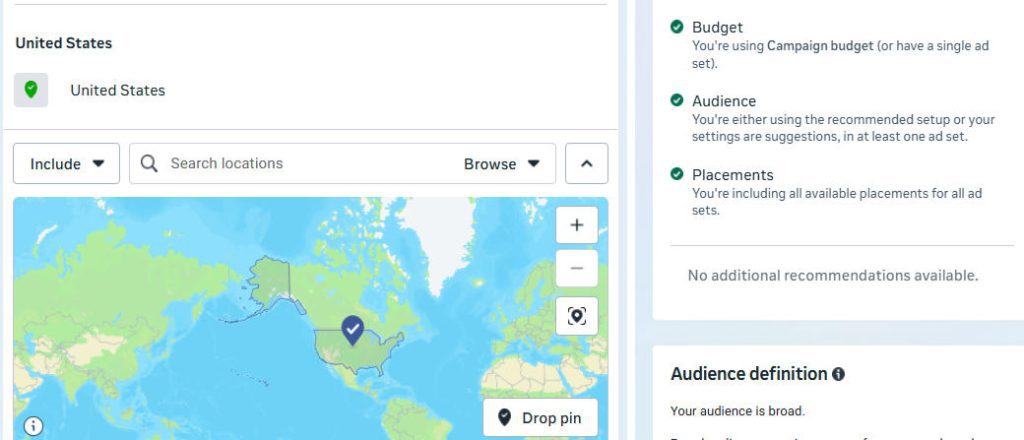The image size is (1024, 440).
Task: Open the Audience definition info tooltip icon
Action: coord(838,374)
